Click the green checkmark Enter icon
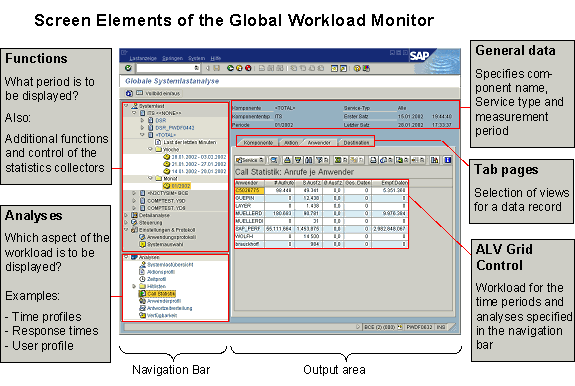Viewport: 575px width, 386px height. coord(128,68)
